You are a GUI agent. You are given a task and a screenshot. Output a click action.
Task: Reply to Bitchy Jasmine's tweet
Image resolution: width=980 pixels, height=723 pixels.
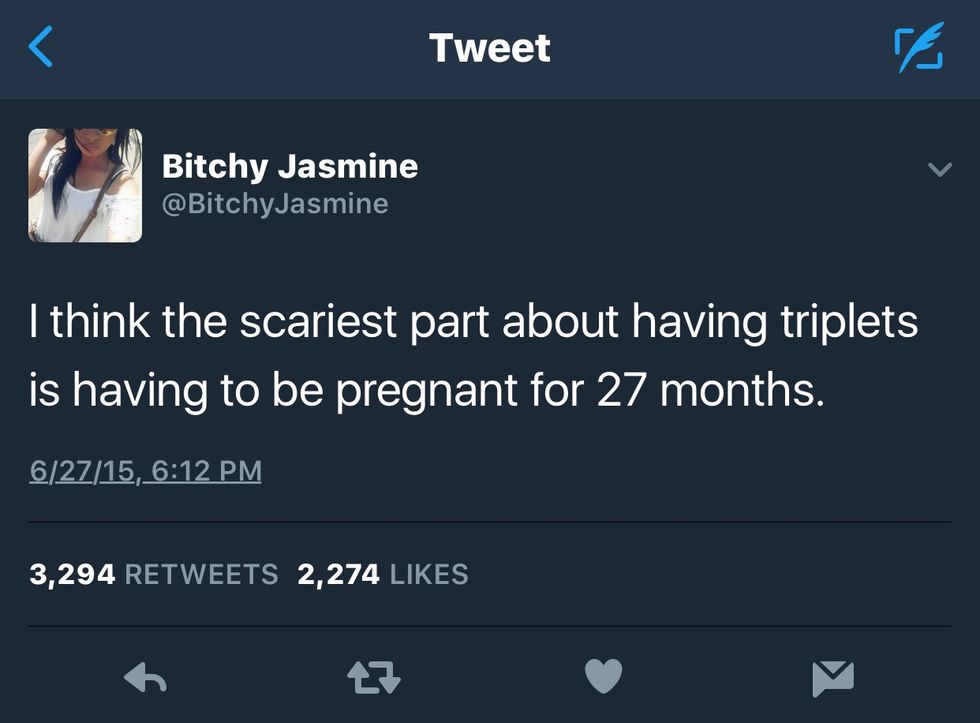pos(145,679)
